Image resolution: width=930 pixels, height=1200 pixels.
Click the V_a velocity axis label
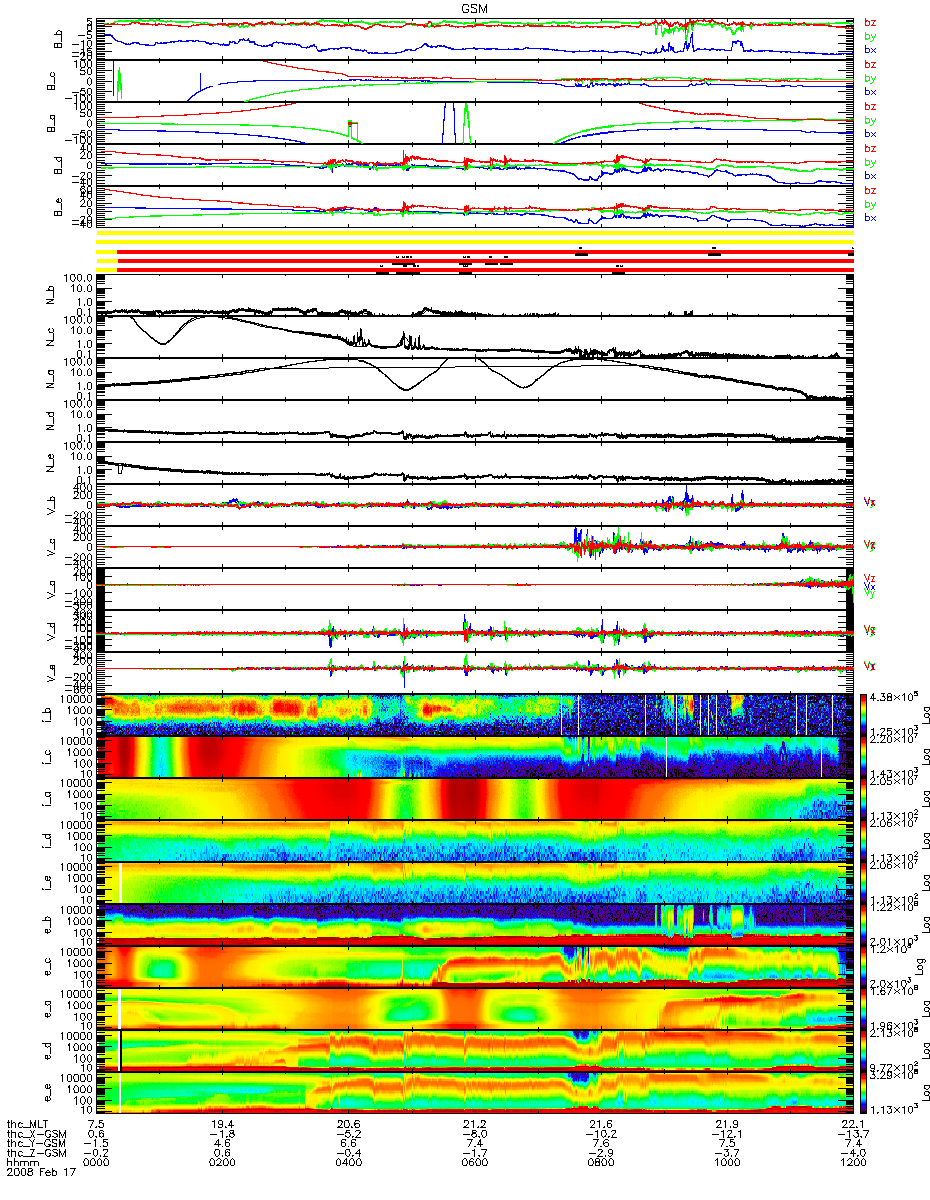pos(52,590)
